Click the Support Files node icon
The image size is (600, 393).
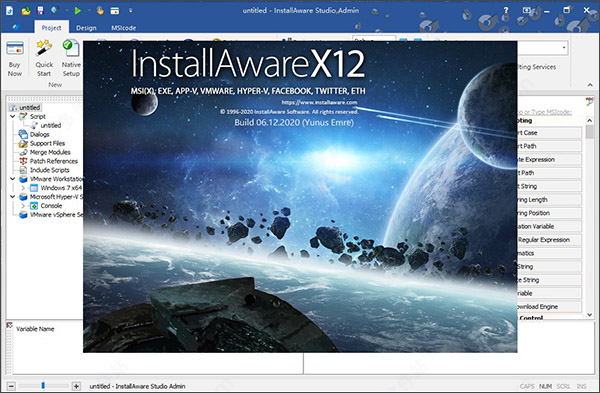click(23, 143)
